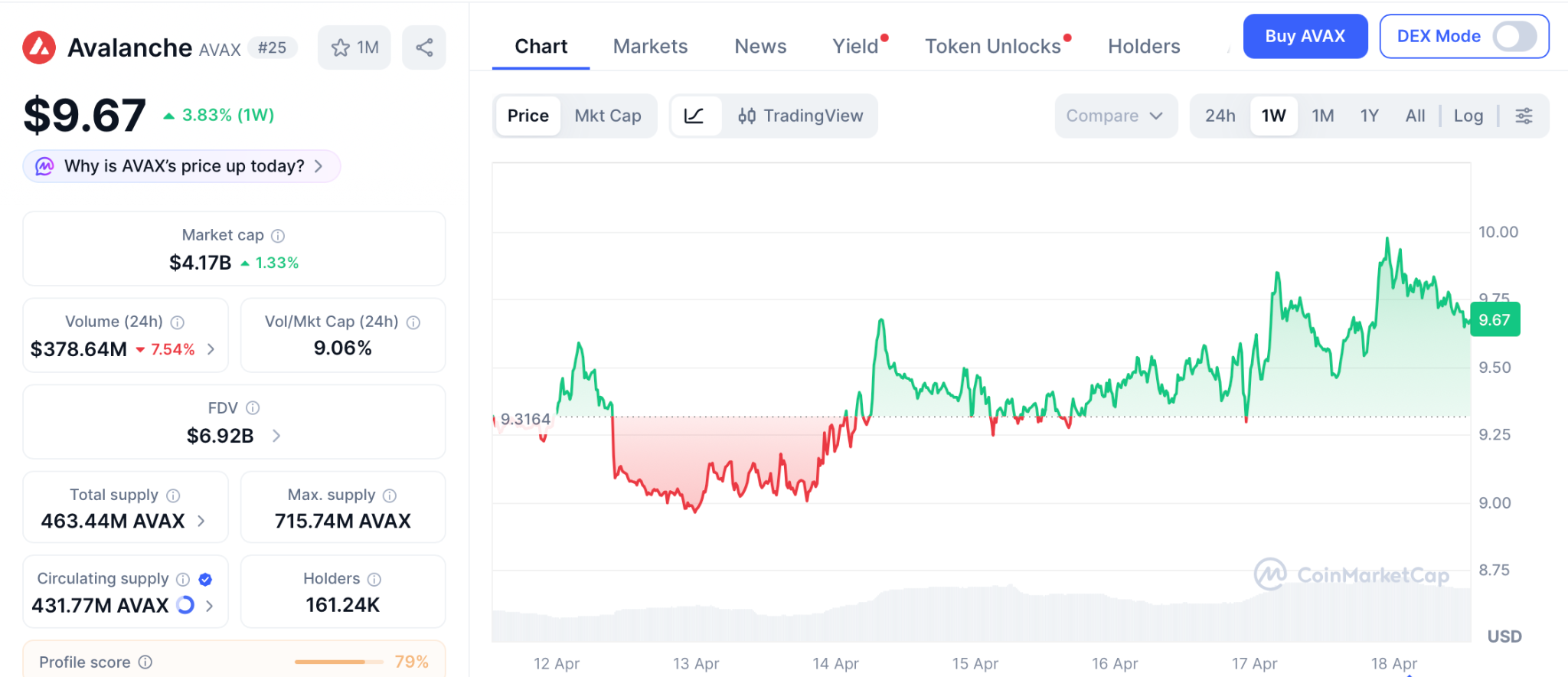This screenshot has height=677, width=1568.
Task: Enable Log scale on the chart
Action: (1468, 116)
